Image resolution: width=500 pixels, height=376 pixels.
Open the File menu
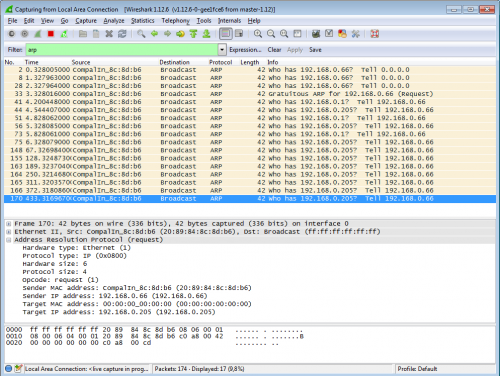click(x=12, y=21)
